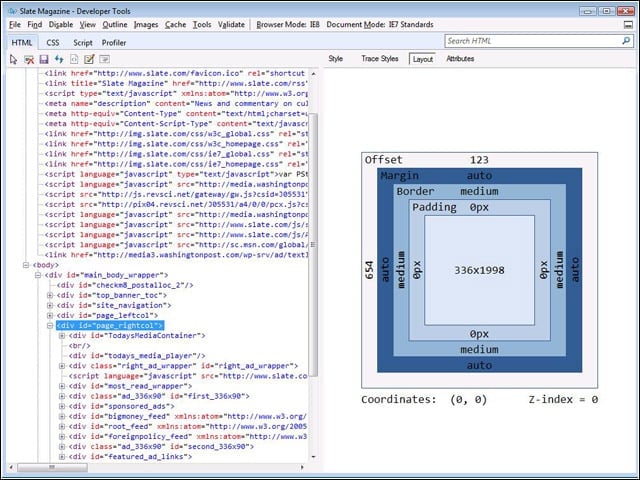Show the Trace Styles pane

[x=380, y=59]
